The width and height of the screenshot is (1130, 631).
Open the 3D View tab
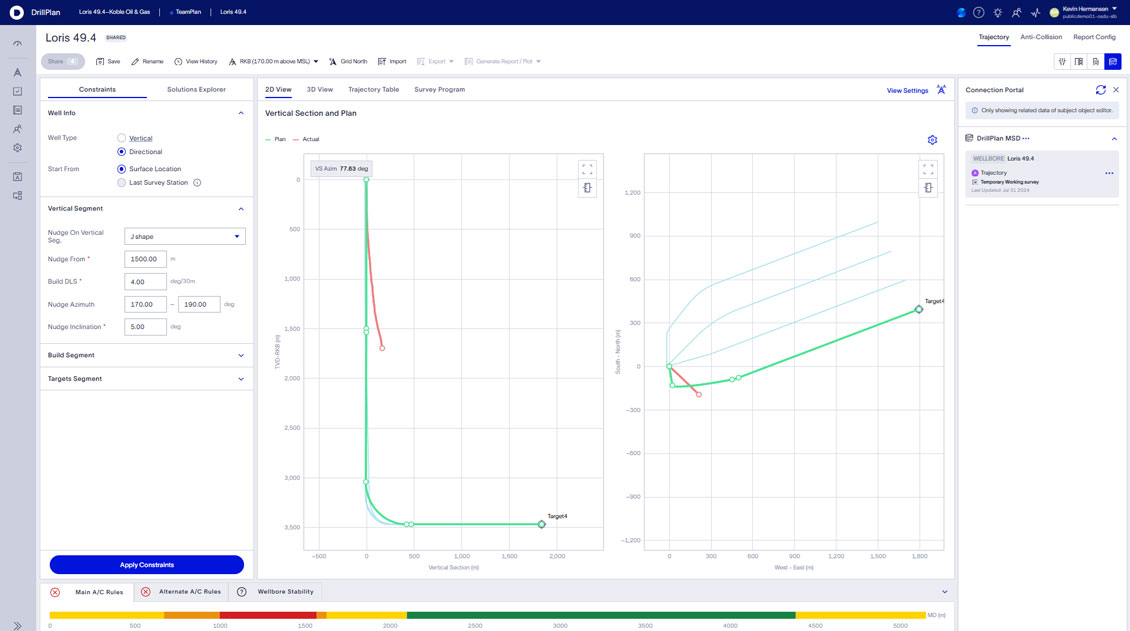coord(320,89)
